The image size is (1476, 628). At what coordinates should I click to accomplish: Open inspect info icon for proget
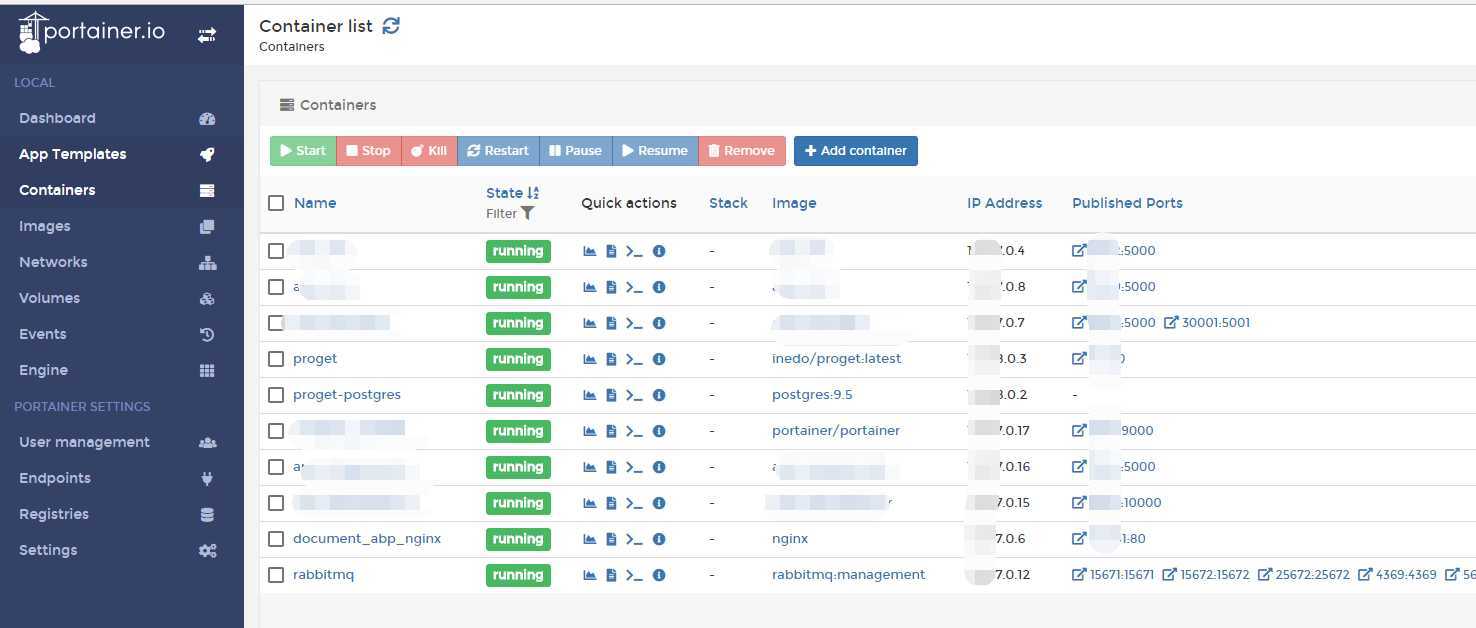pos(659,359)
